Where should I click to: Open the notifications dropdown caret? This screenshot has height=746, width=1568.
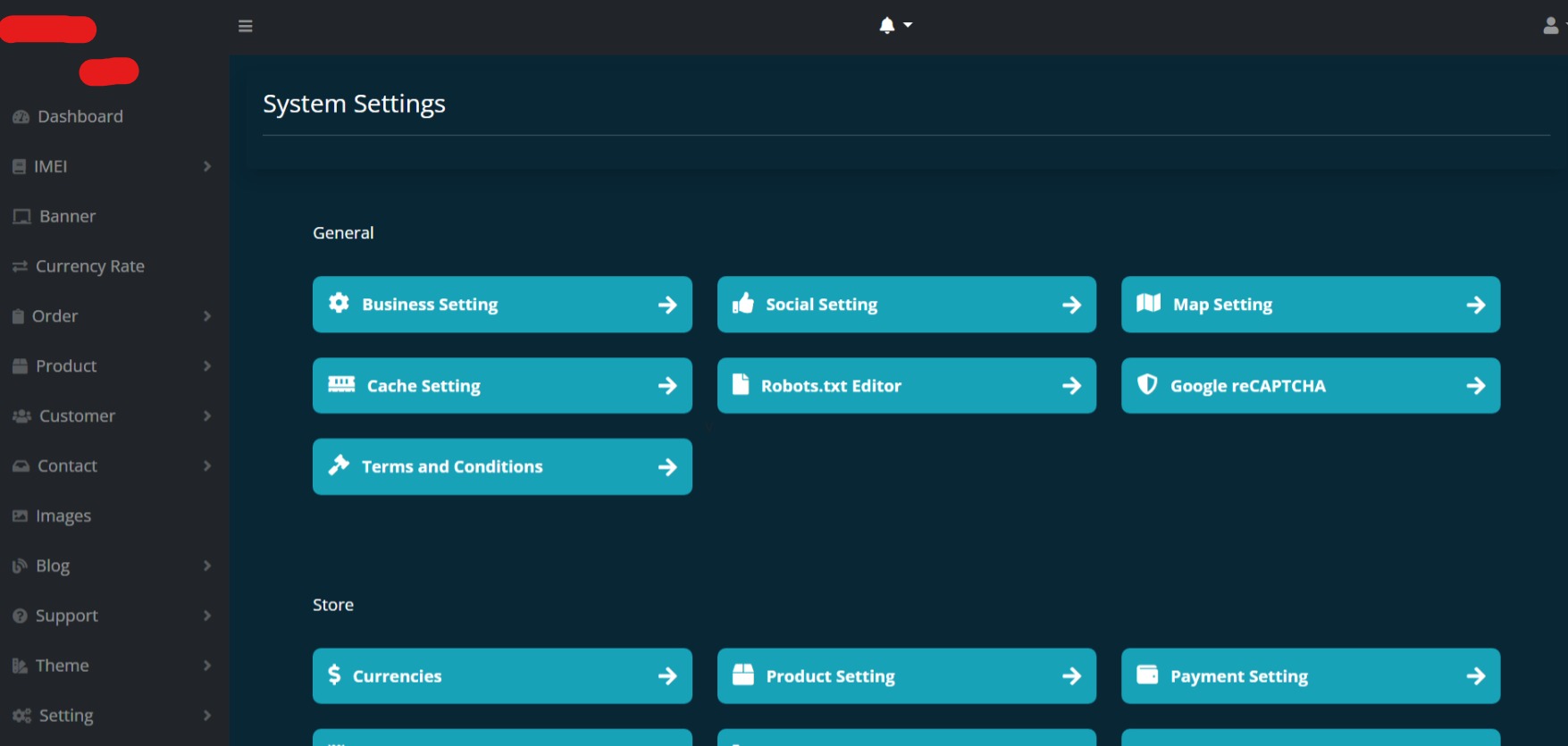click(x=908, y=25)
